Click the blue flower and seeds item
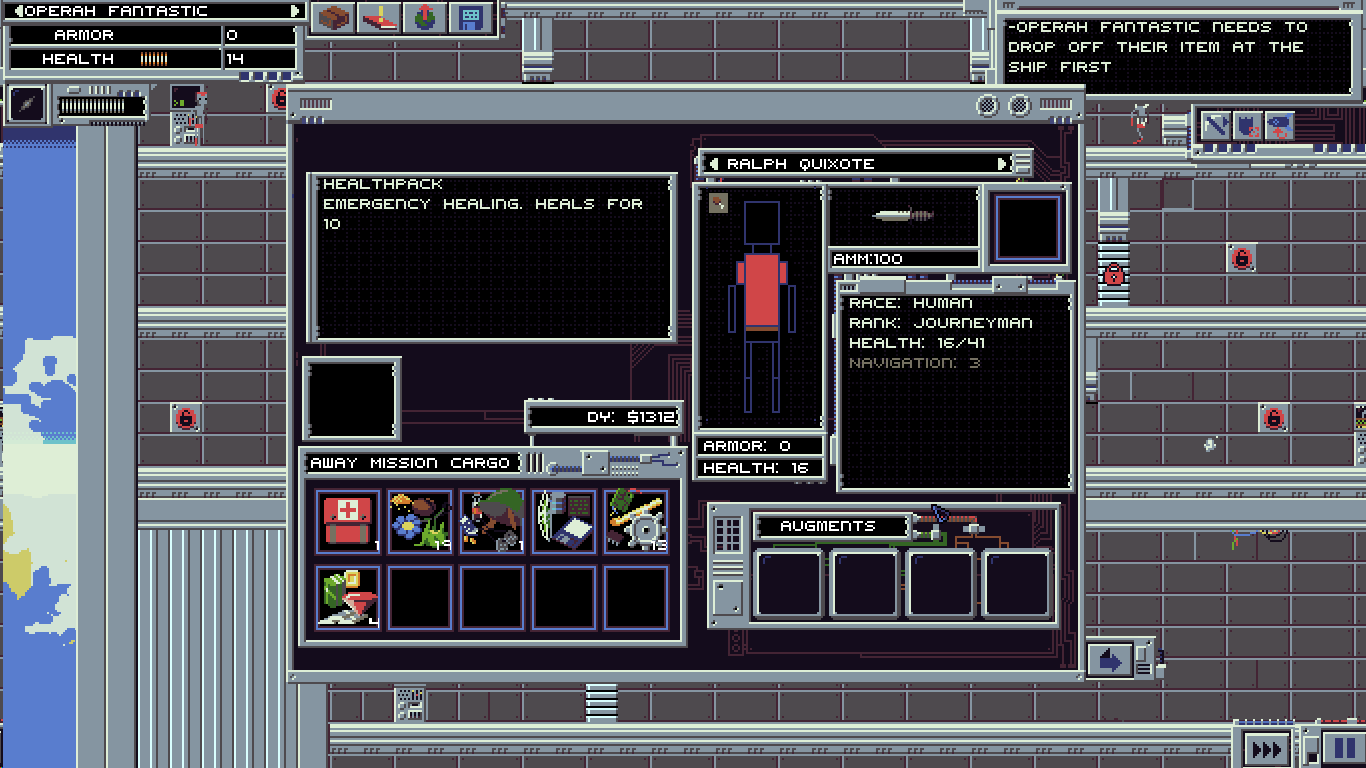Screen dimensions: 1366x768 coord(420,521)
